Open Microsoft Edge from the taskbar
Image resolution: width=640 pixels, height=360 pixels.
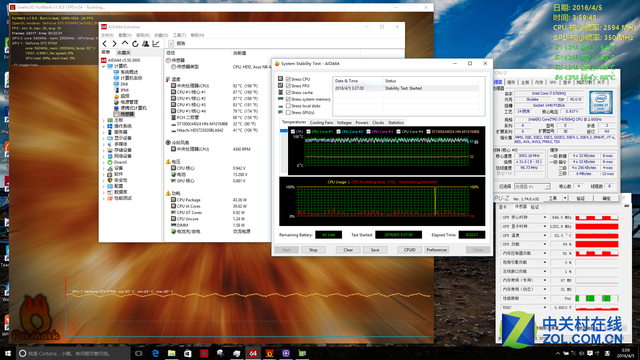pyautogui.click(x=155, y=353)
